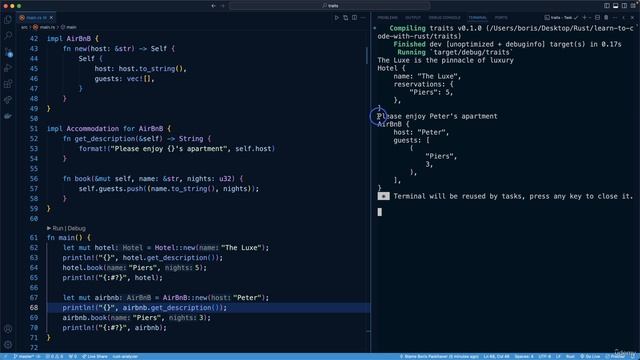Click the git blame Boris Paskhaver status item
Viewport: 640px width, 360px height.
(x=439, y=356)
